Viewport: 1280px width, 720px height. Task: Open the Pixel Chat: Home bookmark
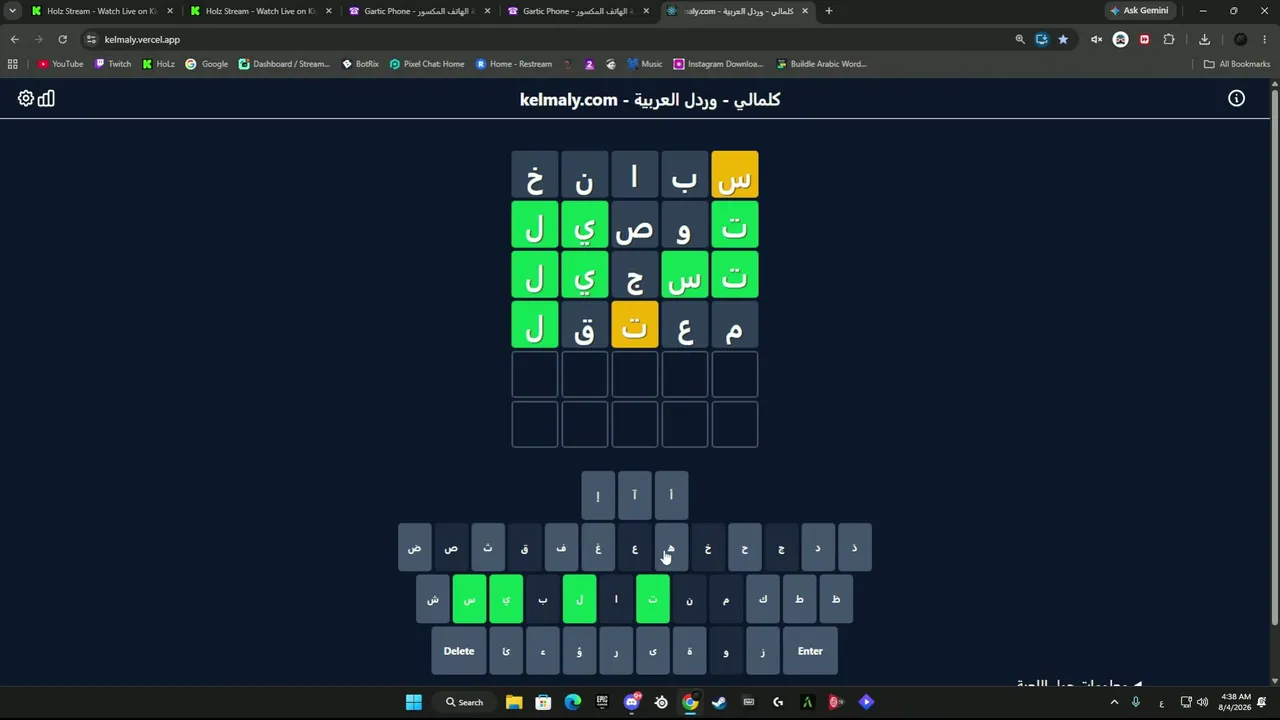[x=427, y=64]
